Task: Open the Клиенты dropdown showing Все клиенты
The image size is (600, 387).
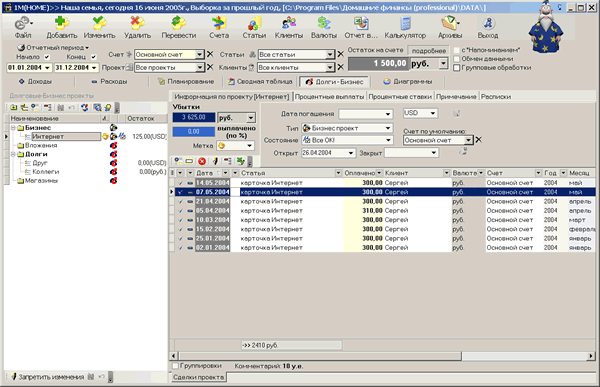Action: pyautogui.click(x=330, y=67)
